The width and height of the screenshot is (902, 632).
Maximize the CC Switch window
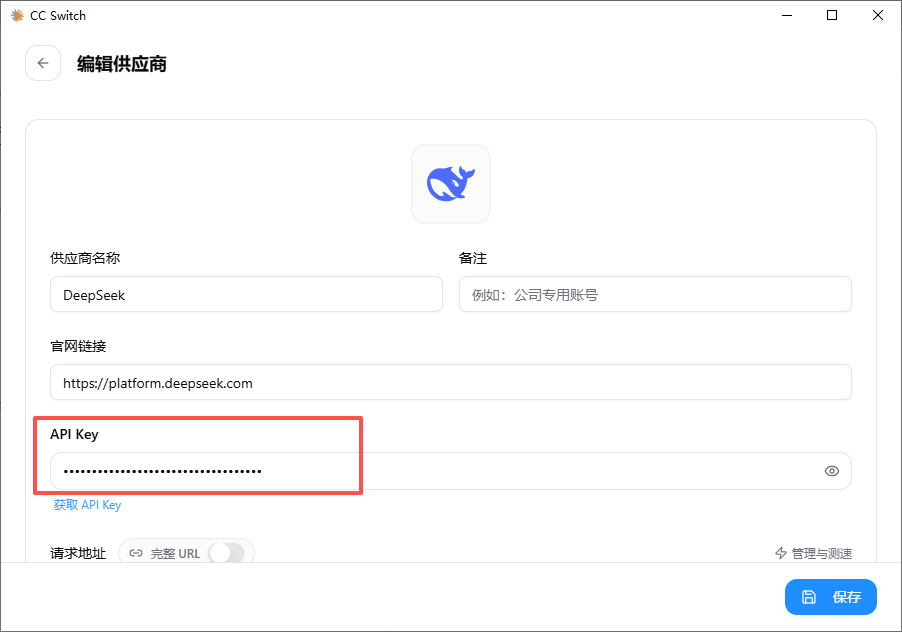pos(832,16)
